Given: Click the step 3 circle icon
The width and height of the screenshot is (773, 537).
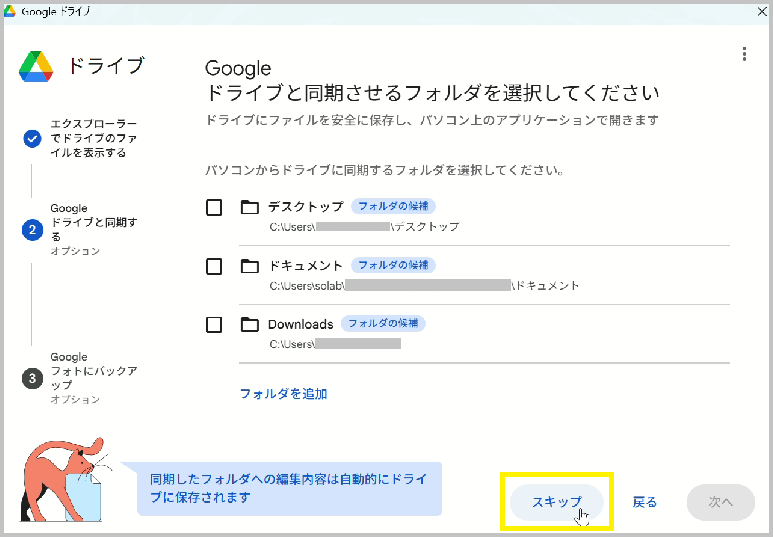Looking at the screenshot, I should click(33, 378).
